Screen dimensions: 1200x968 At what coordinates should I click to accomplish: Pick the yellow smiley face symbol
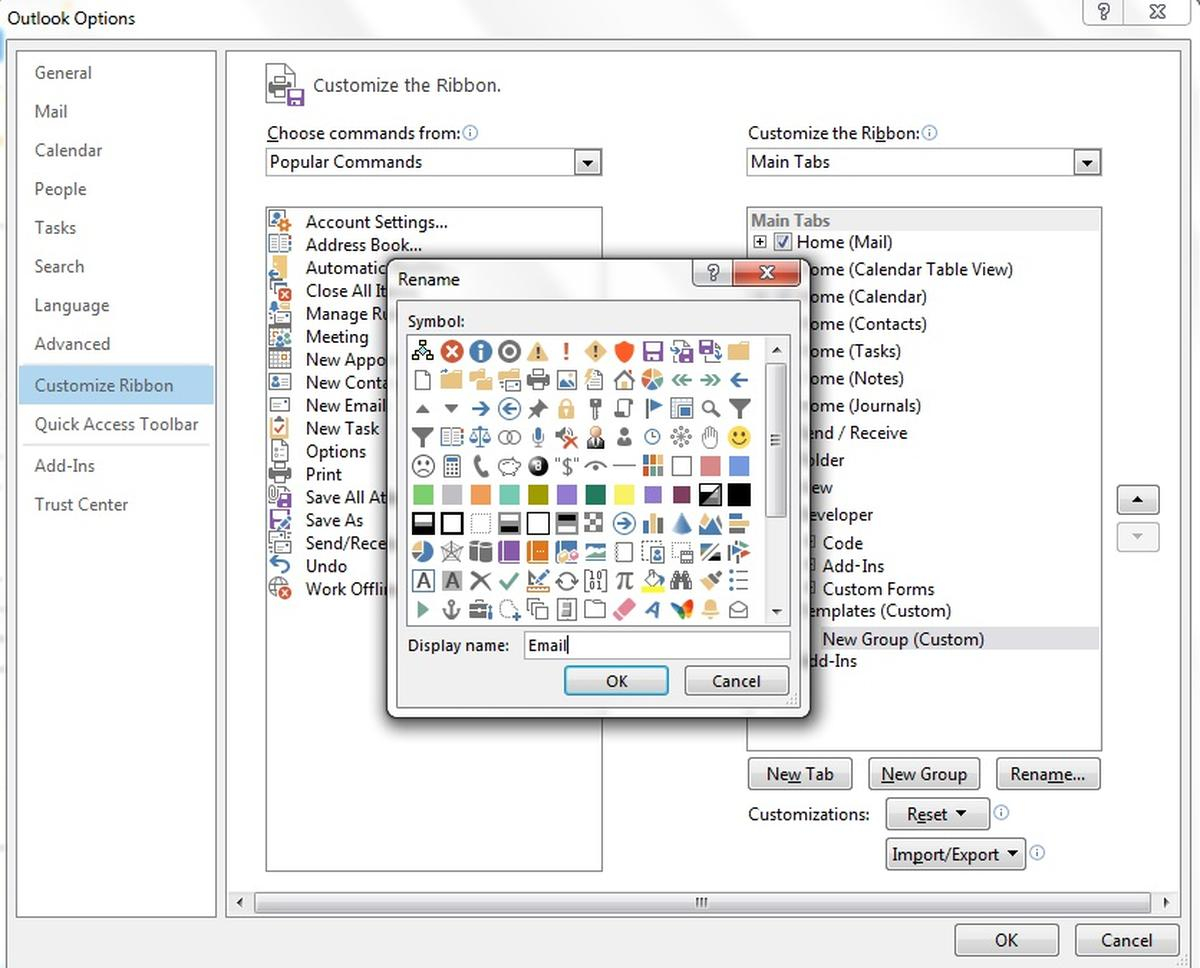pyautogui.click(x=739, y=437)
